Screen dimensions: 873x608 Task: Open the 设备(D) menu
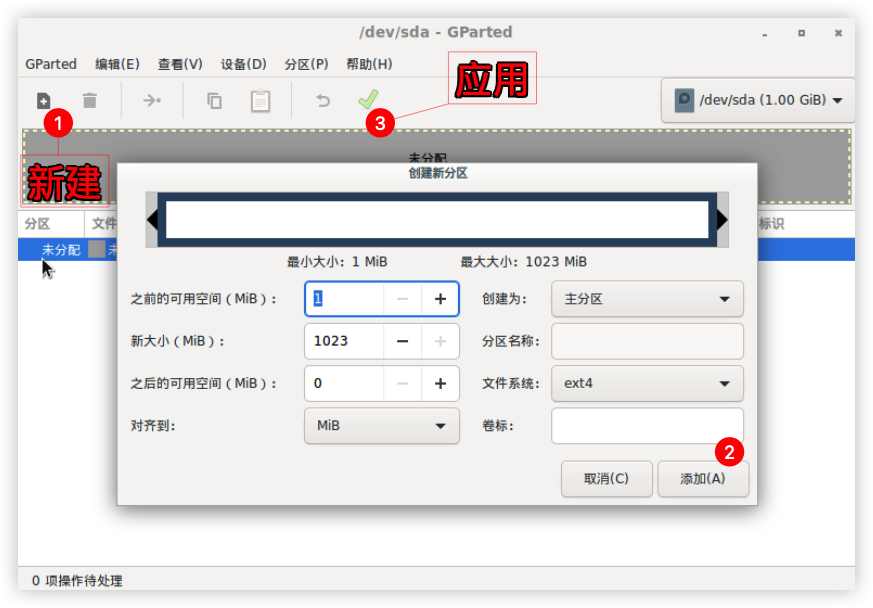tap(243, 64)
